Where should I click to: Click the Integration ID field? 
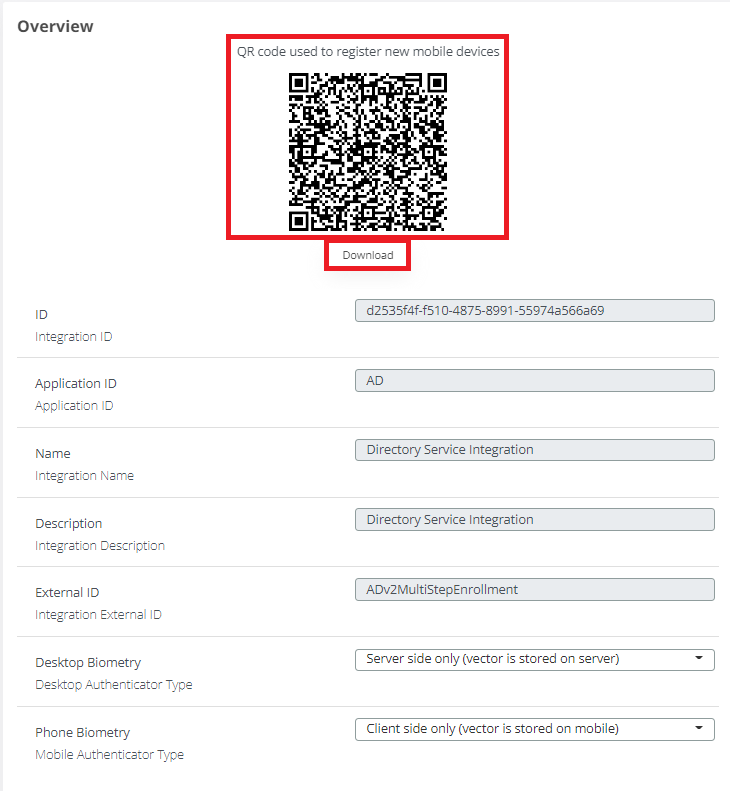coord(534,310)
